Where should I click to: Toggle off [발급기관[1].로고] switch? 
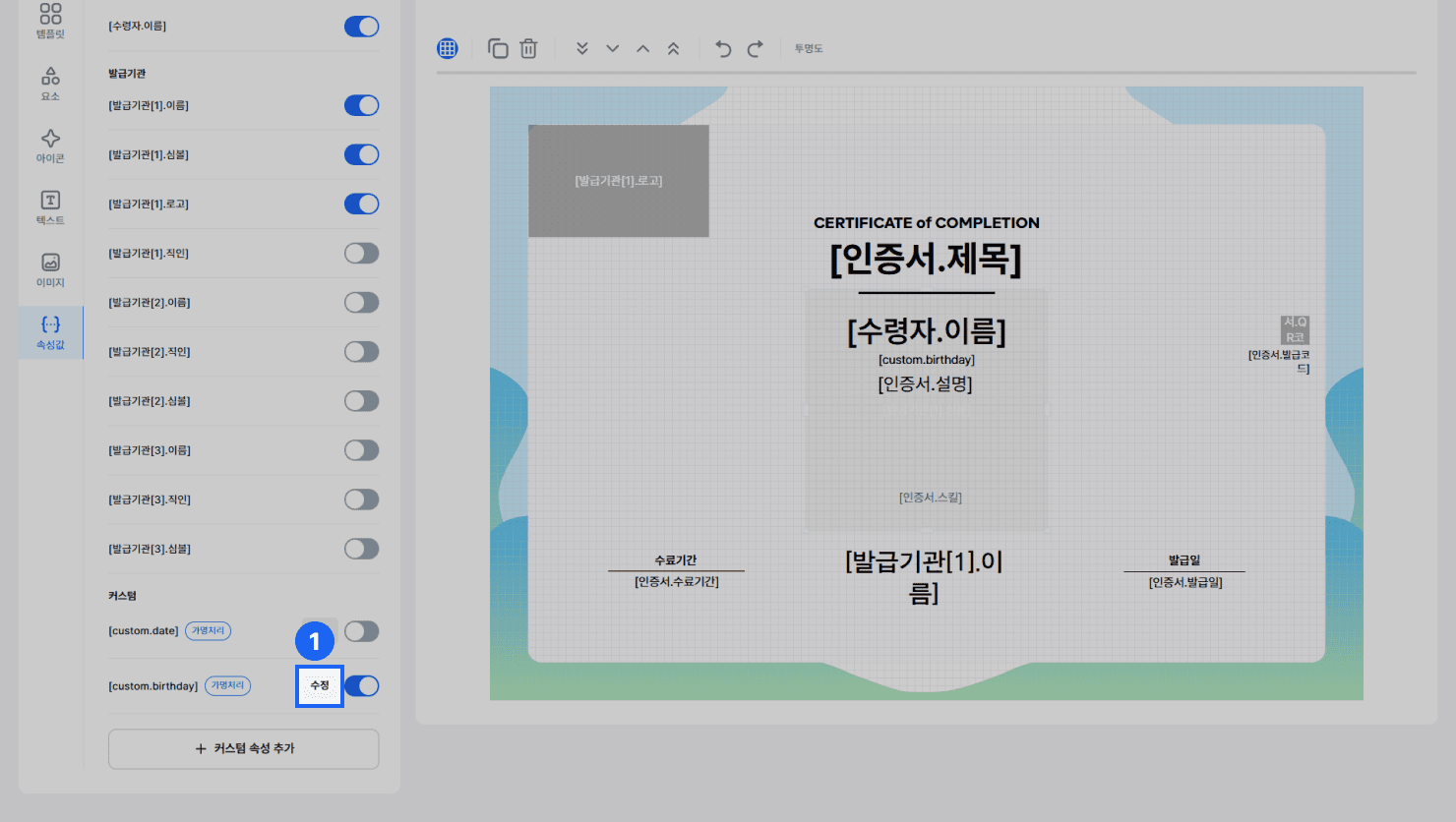click(x=361, y=204)
